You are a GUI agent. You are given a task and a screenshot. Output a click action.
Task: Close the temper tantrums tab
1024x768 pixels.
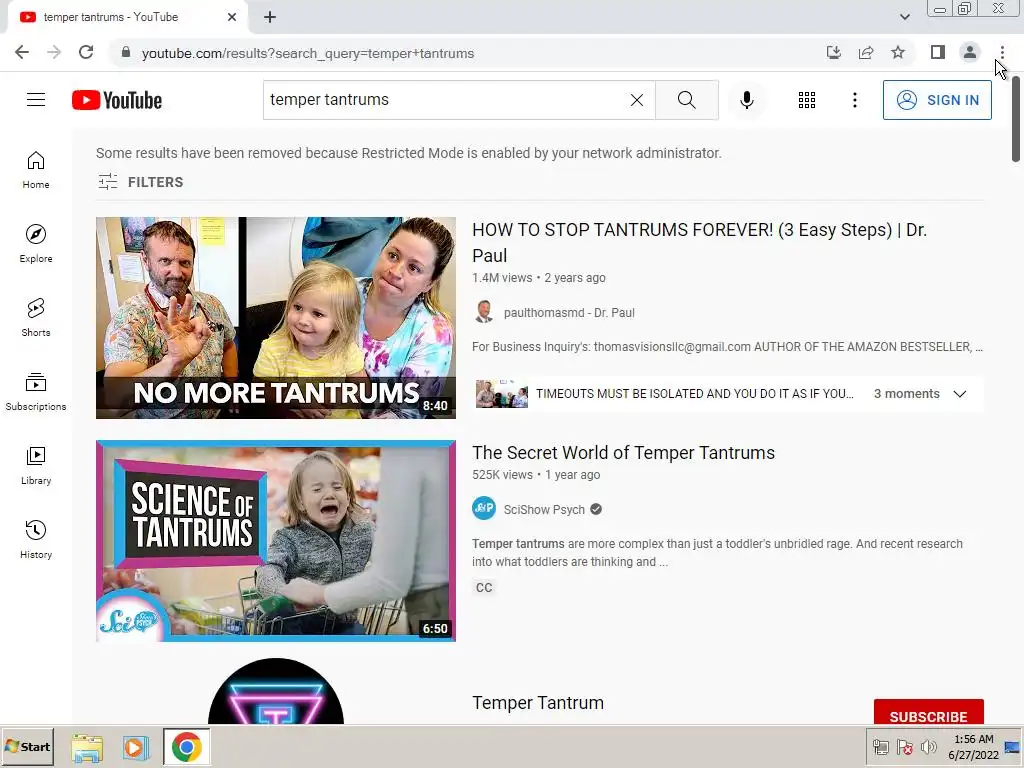tap(232, 17)
